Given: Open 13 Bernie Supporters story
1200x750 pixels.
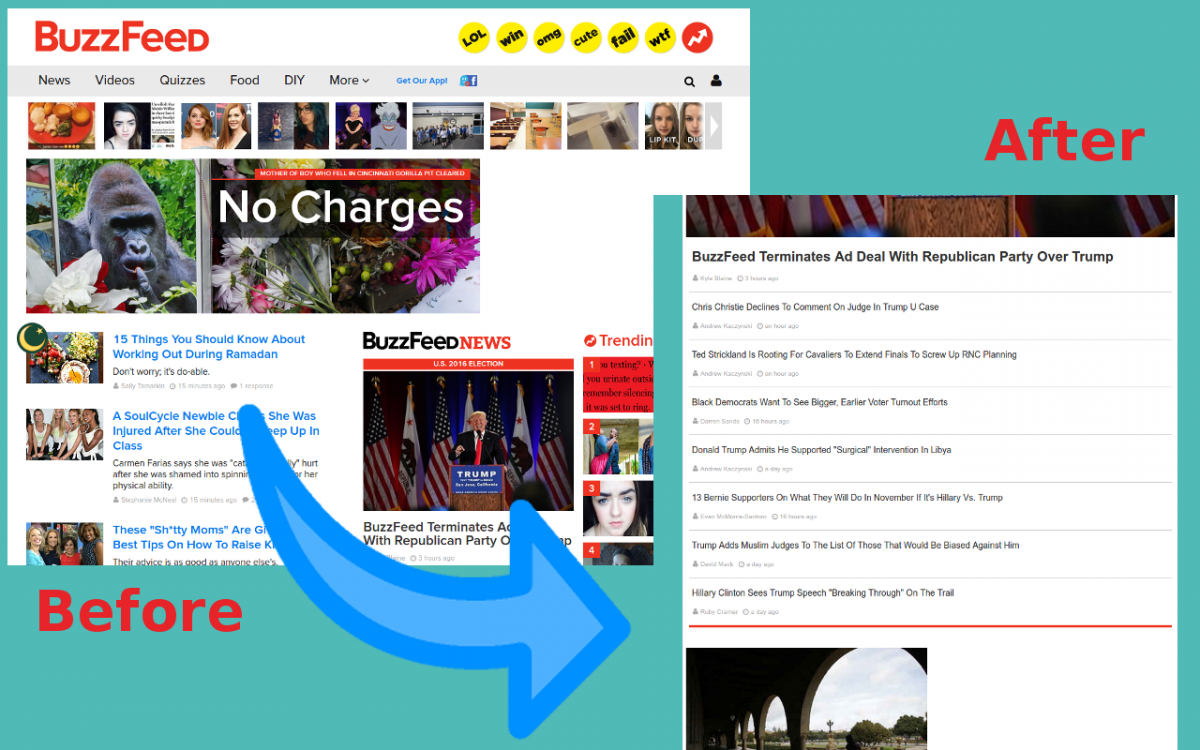Looking at the screenshot, I should 847,498.
